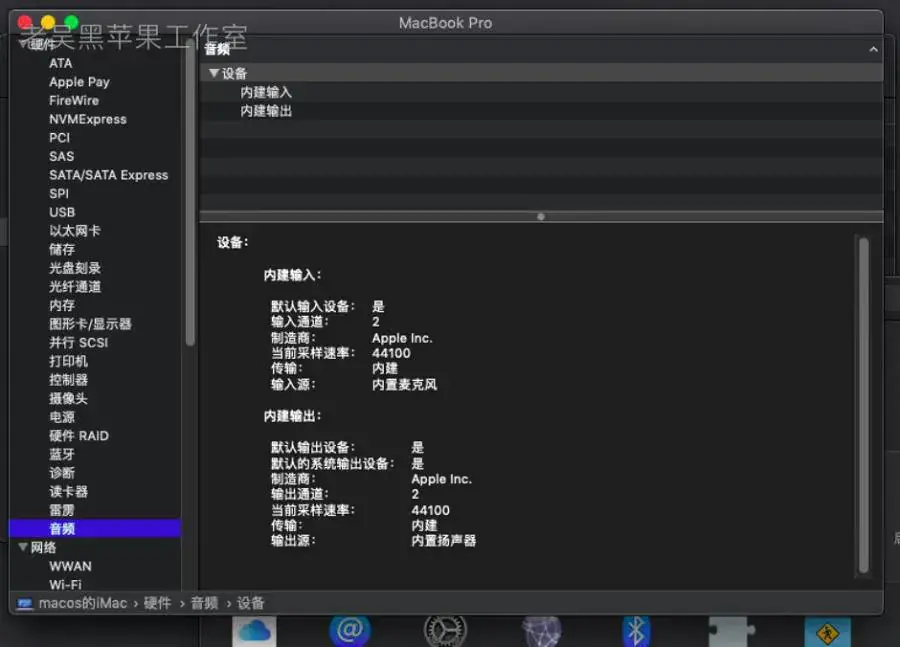Select 以太网卡 in the sidebar
This screenshot has width=900, height=647.
coord(75,231)
